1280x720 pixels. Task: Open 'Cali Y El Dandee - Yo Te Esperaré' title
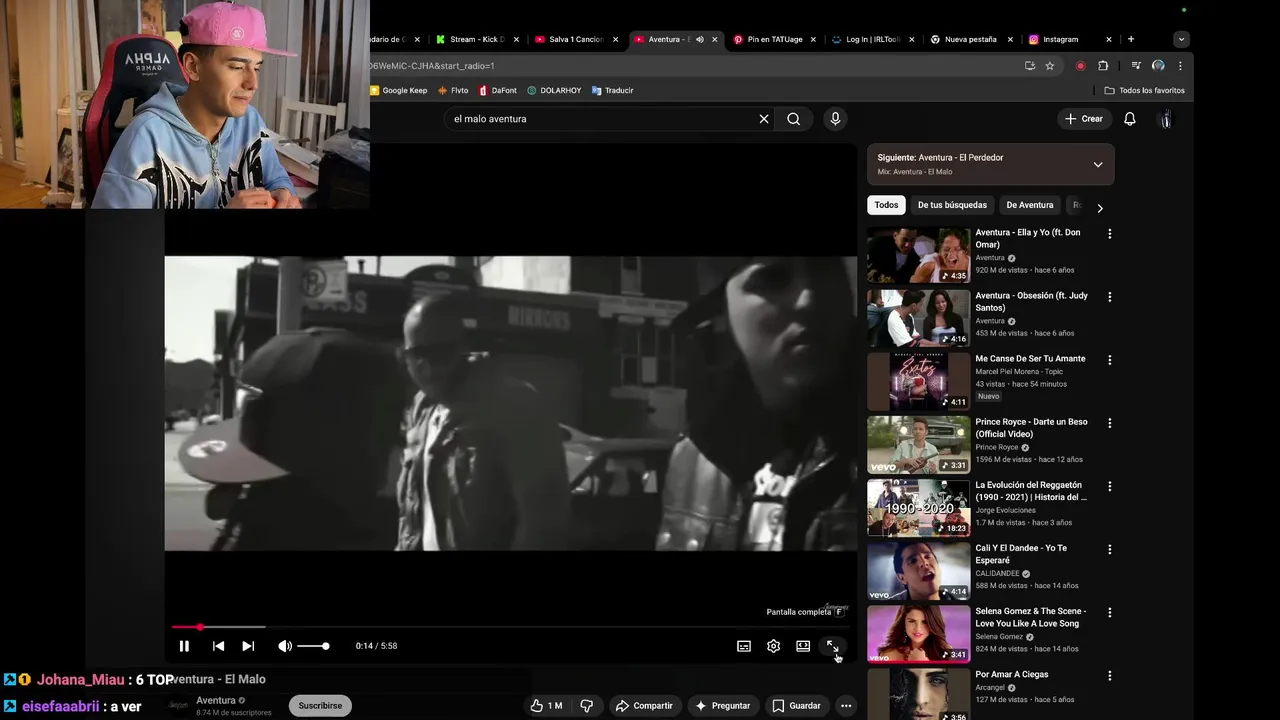click(1021, 554)
